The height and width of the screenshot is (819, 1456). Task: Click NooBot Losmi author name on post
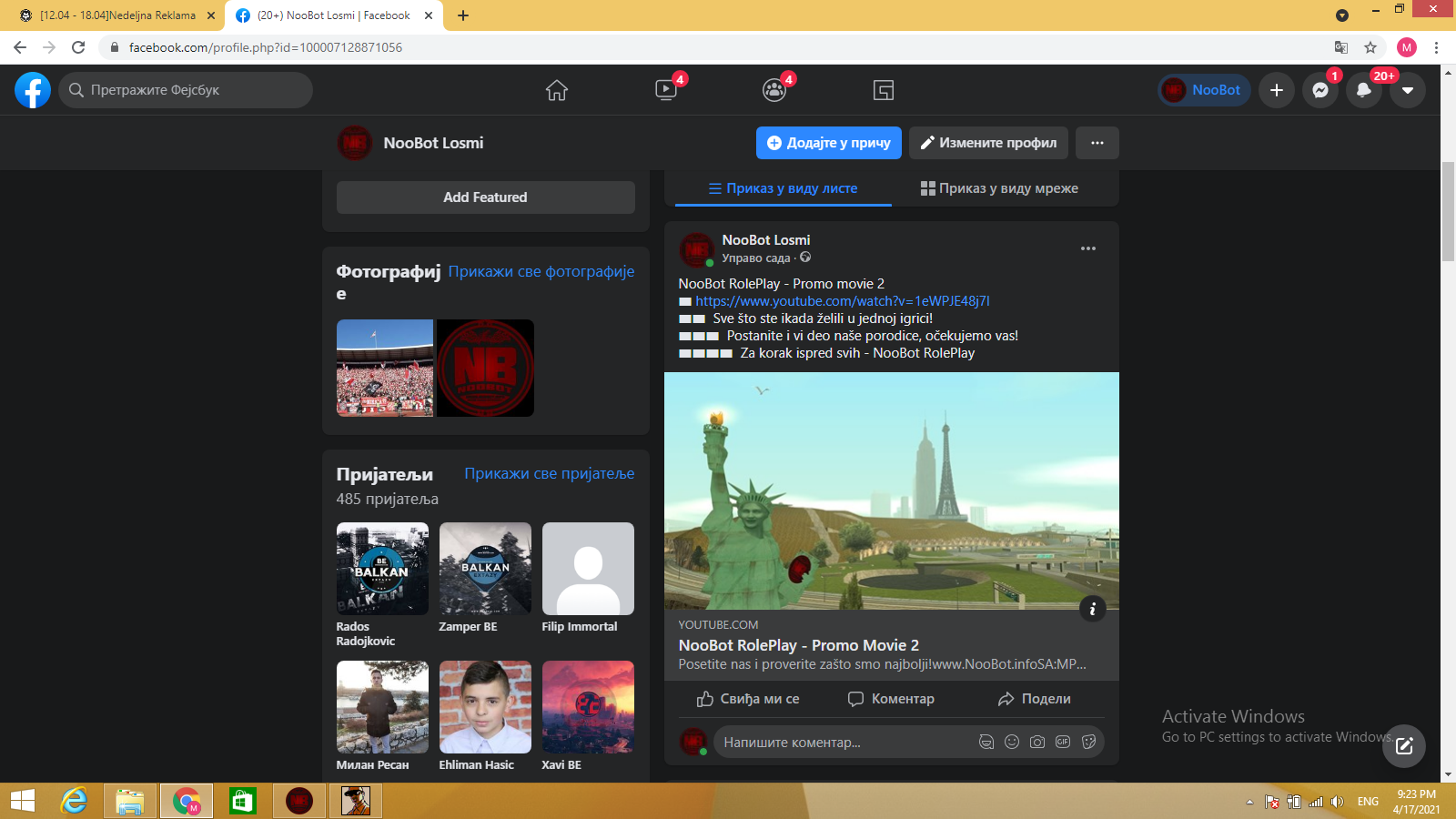click(x=766, y=240)
